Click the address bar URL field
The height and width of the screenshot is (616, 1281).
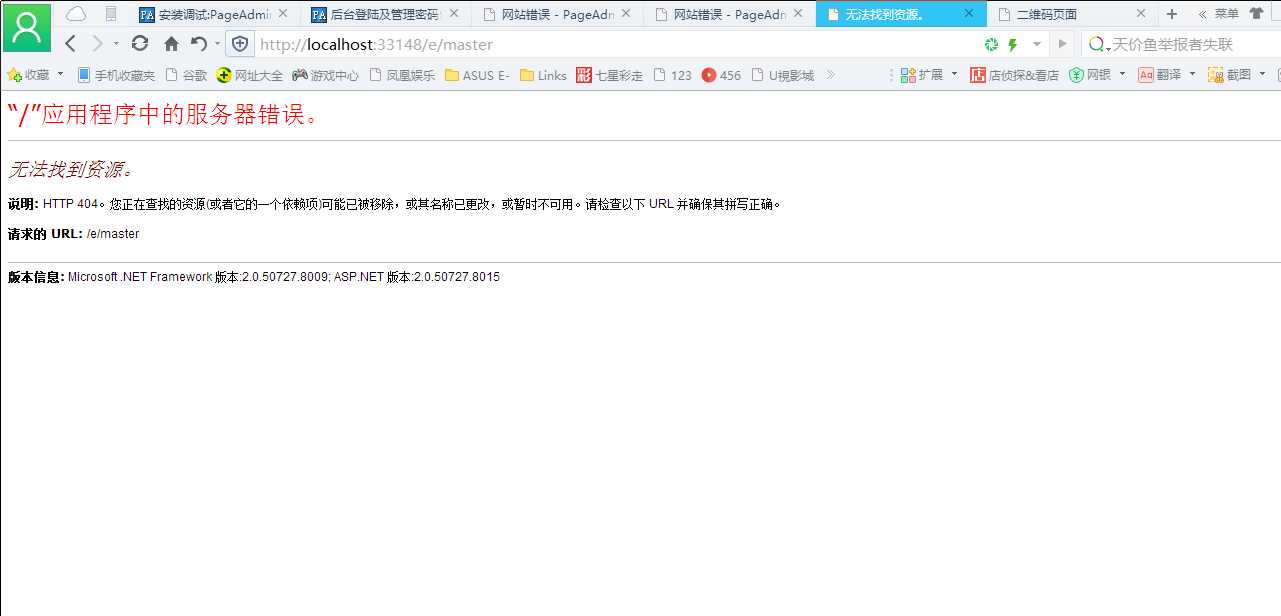600,44
